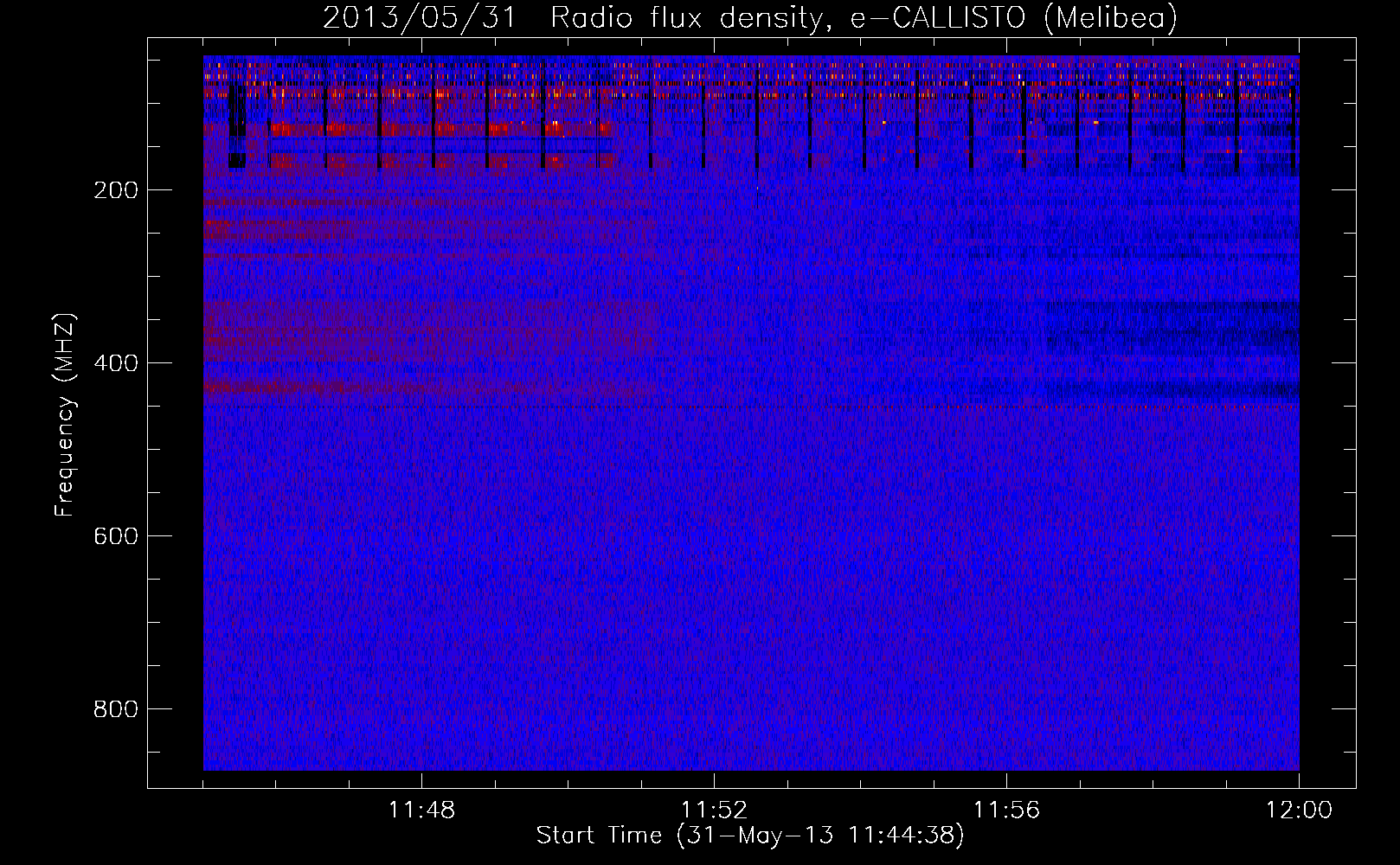This screenshot has width=1400, height=865.
Task: Select the 400 frequency axis label
Action: click(116, 363)
